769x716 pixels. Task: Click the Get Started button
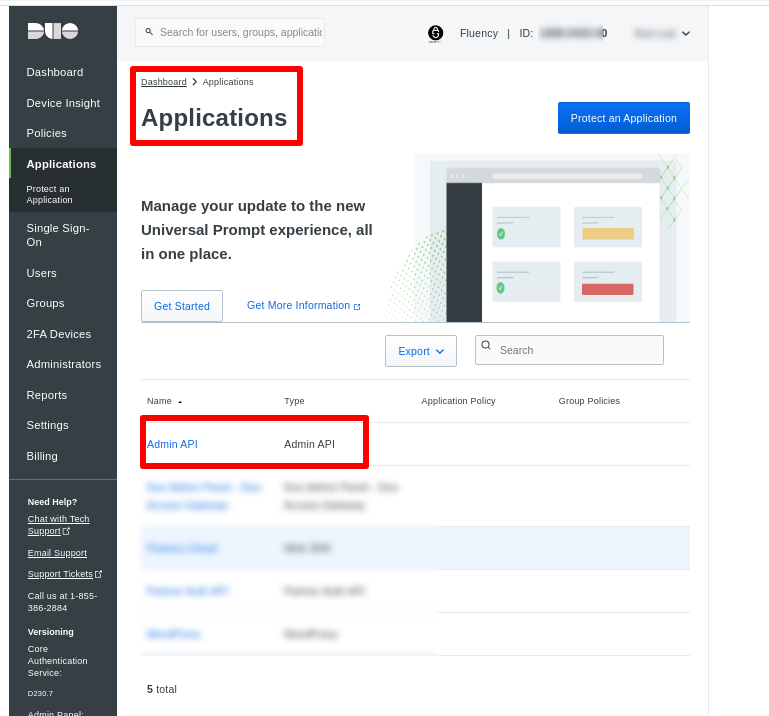click(181, 306)
